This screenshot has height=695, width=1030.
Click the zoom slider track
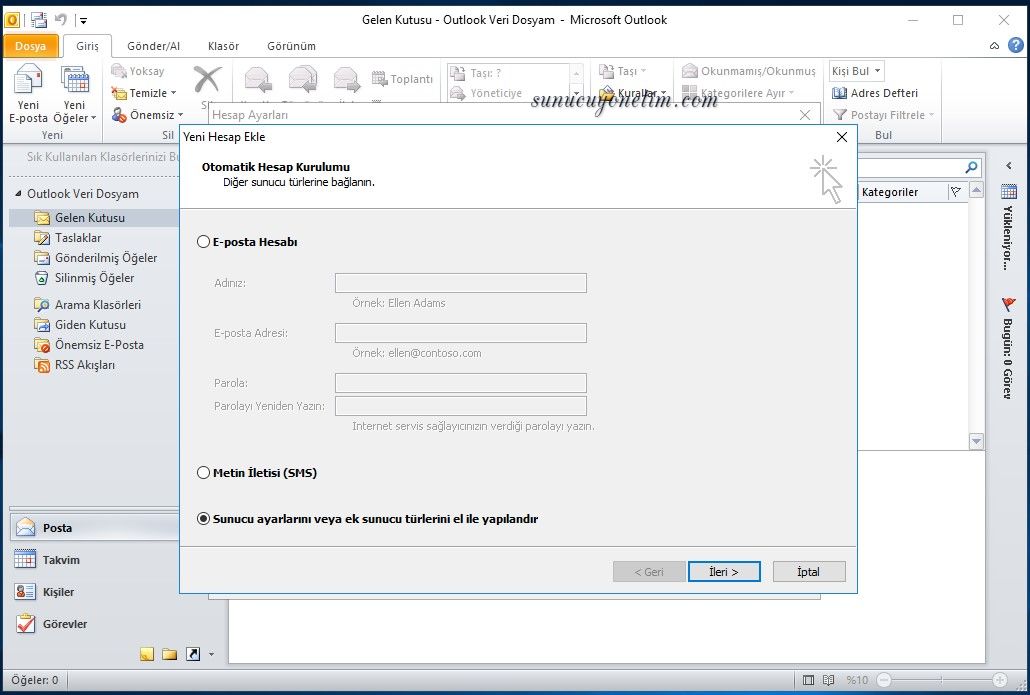942,680
